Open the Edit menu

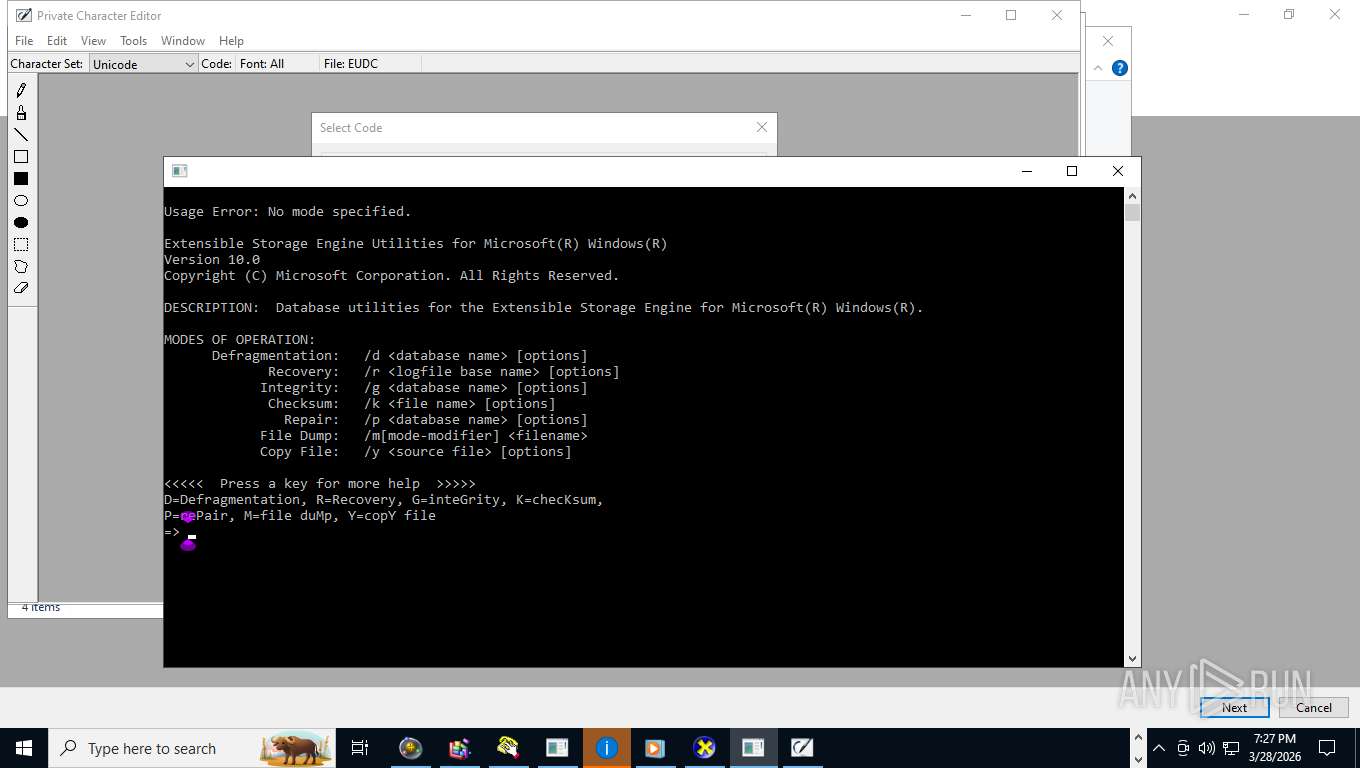(x=57, y=41)
